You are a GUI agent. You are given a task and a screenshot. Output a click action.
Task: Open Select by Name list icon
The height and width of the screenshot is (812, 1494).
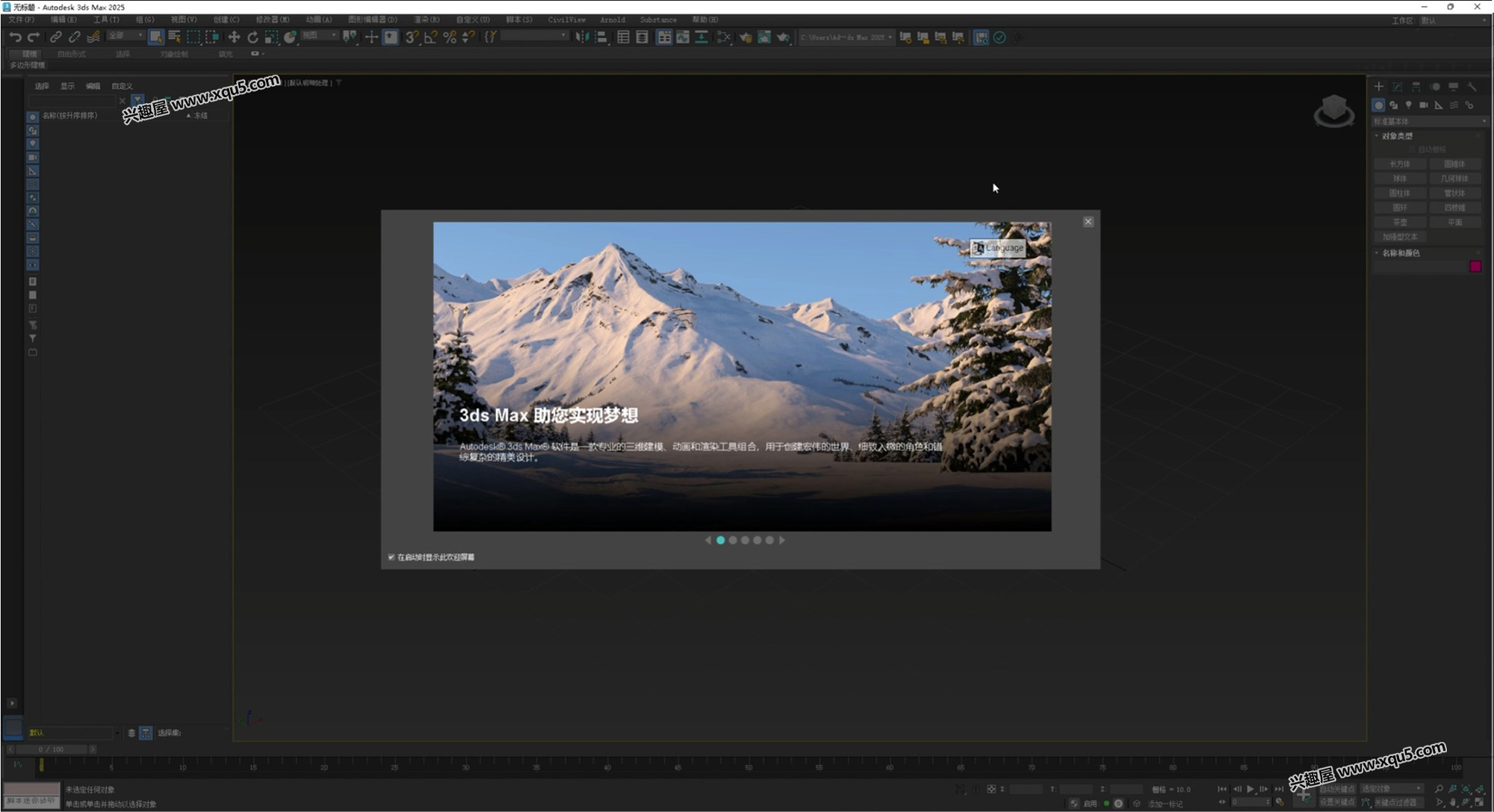(175, 37)
